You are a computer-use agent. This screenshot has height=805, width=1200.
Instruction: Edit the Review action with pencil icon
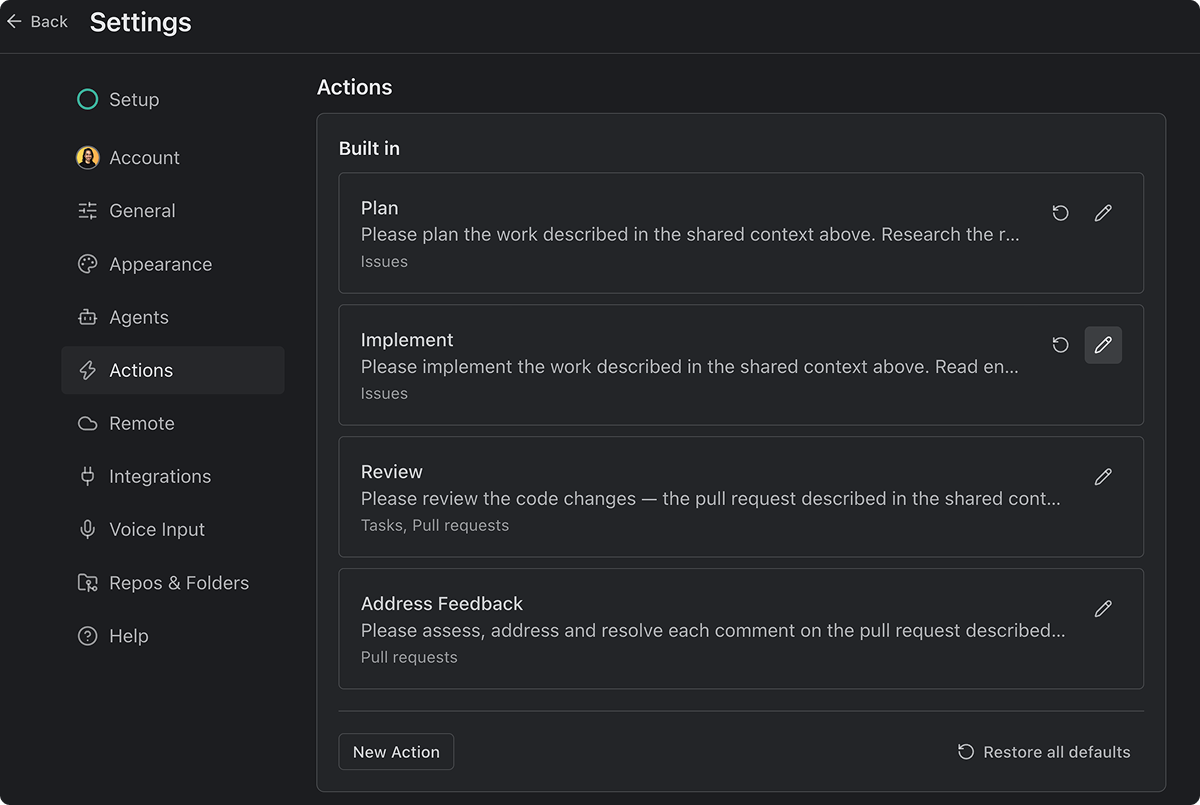point(1103,477)
